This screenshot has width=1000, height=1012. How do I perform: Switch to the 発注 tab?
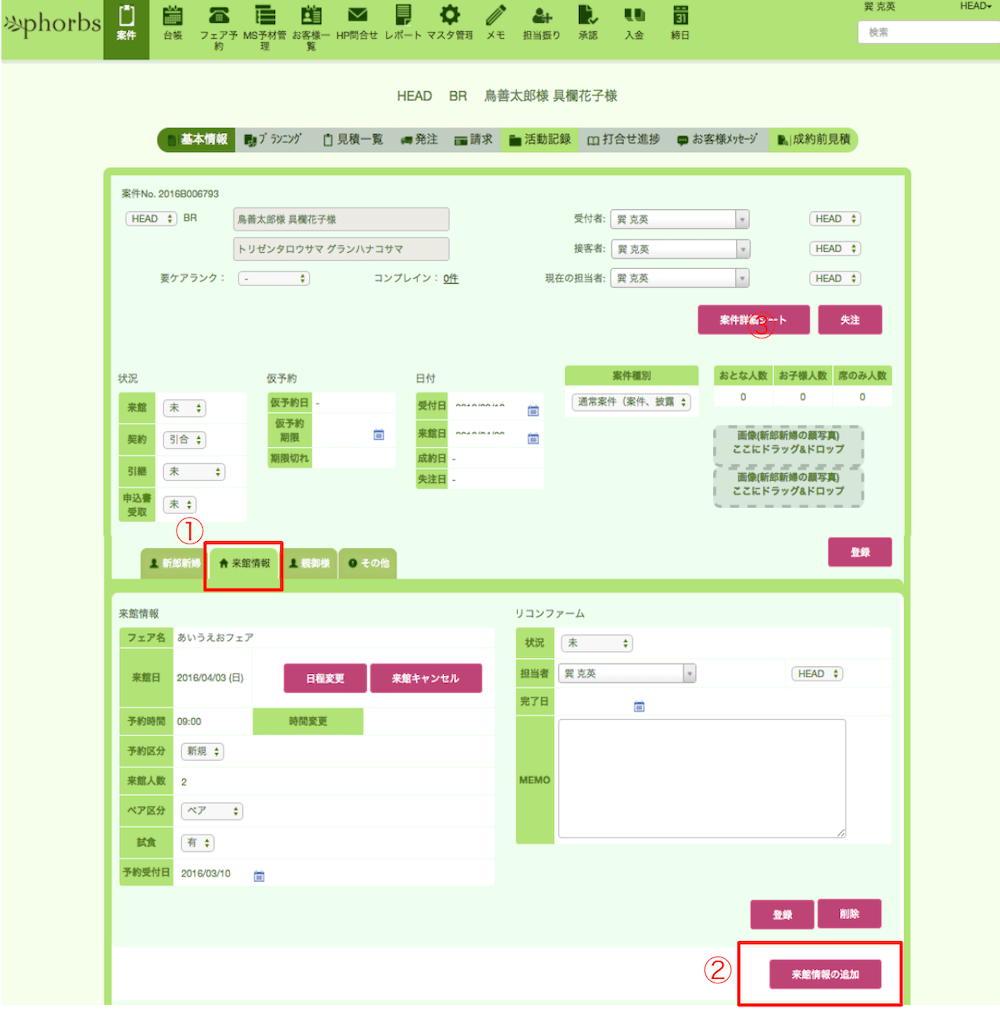click(419, 139)
